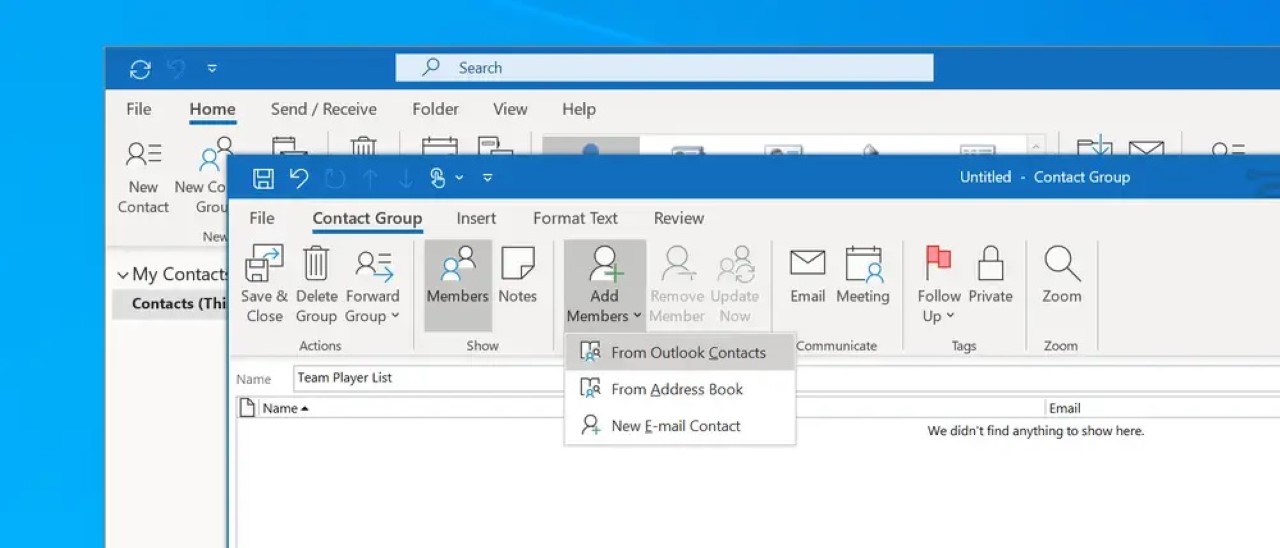The image size is (1280, 548).
Task: Mark the contact group Private
Action: click(x=990, y=275)
